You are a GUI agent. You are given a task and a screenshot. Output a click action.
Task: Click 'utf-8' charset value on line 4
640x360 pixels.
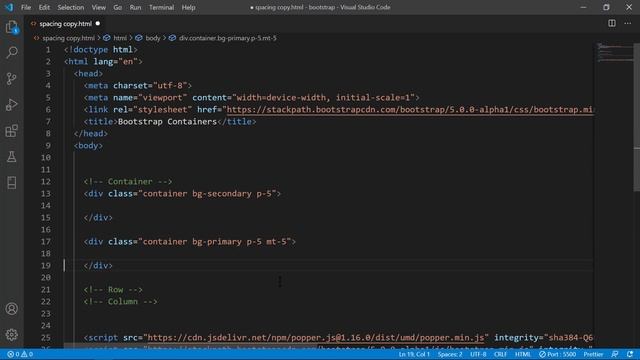click(170, 86)
